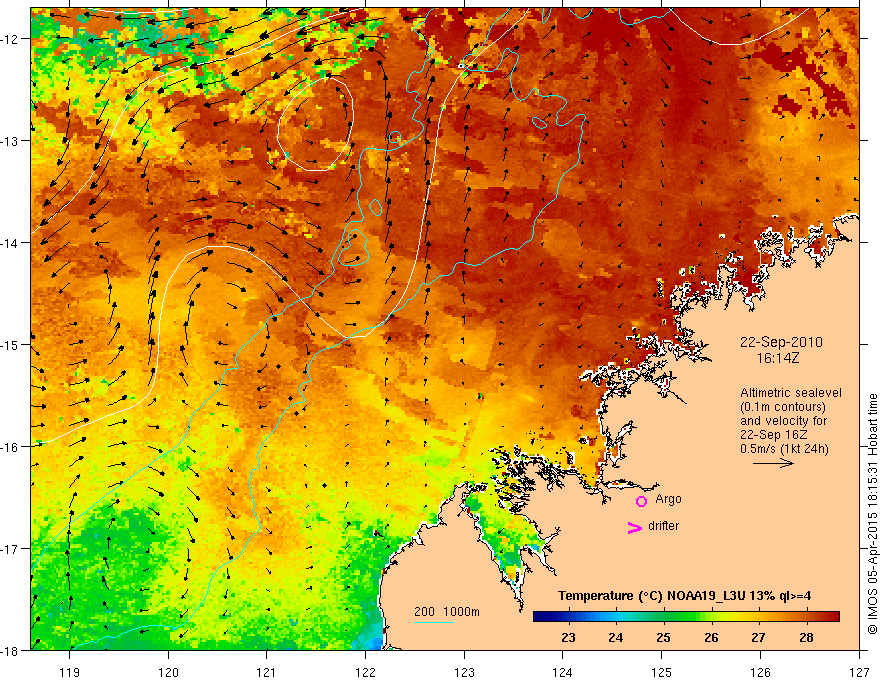
Task: Click latitude axis label "-18"
Action: click(x=11, y=651)
